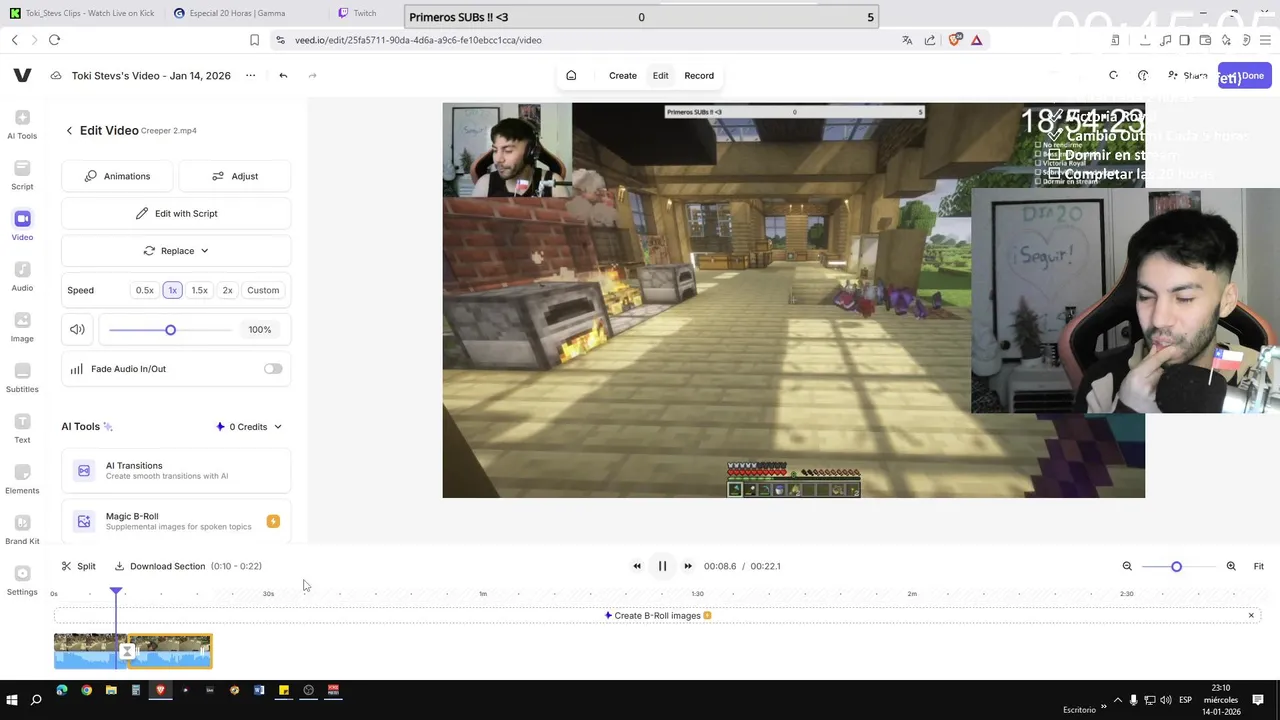Switch to Toki_Stevs Clips Kick browser tab
1280x720 pixels.
click(83, 14)
